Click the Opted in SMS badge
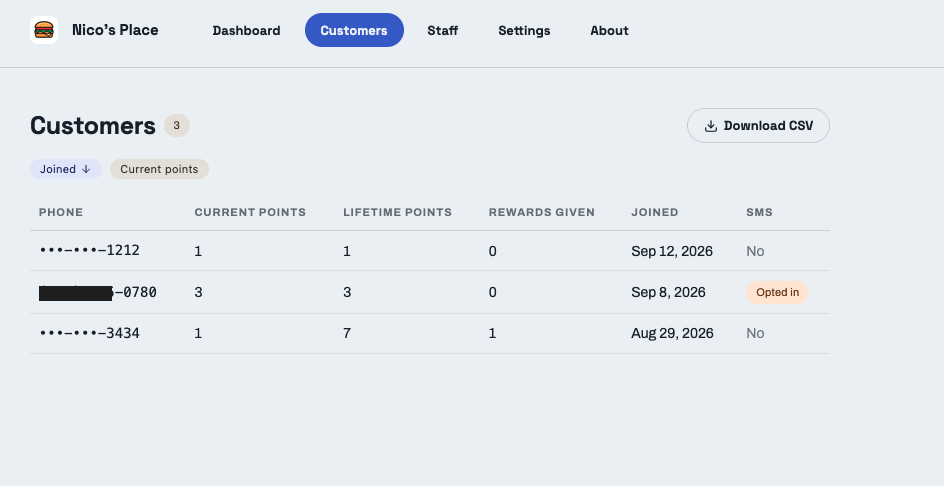 (x=777, y=292)
